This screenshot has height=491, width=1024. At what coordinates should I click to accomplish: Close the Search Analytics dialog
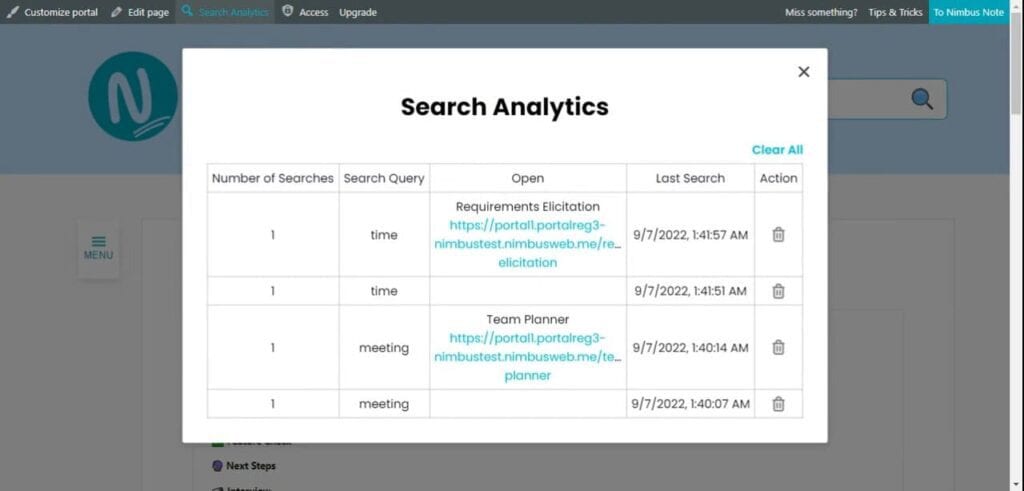pos(804,72)
